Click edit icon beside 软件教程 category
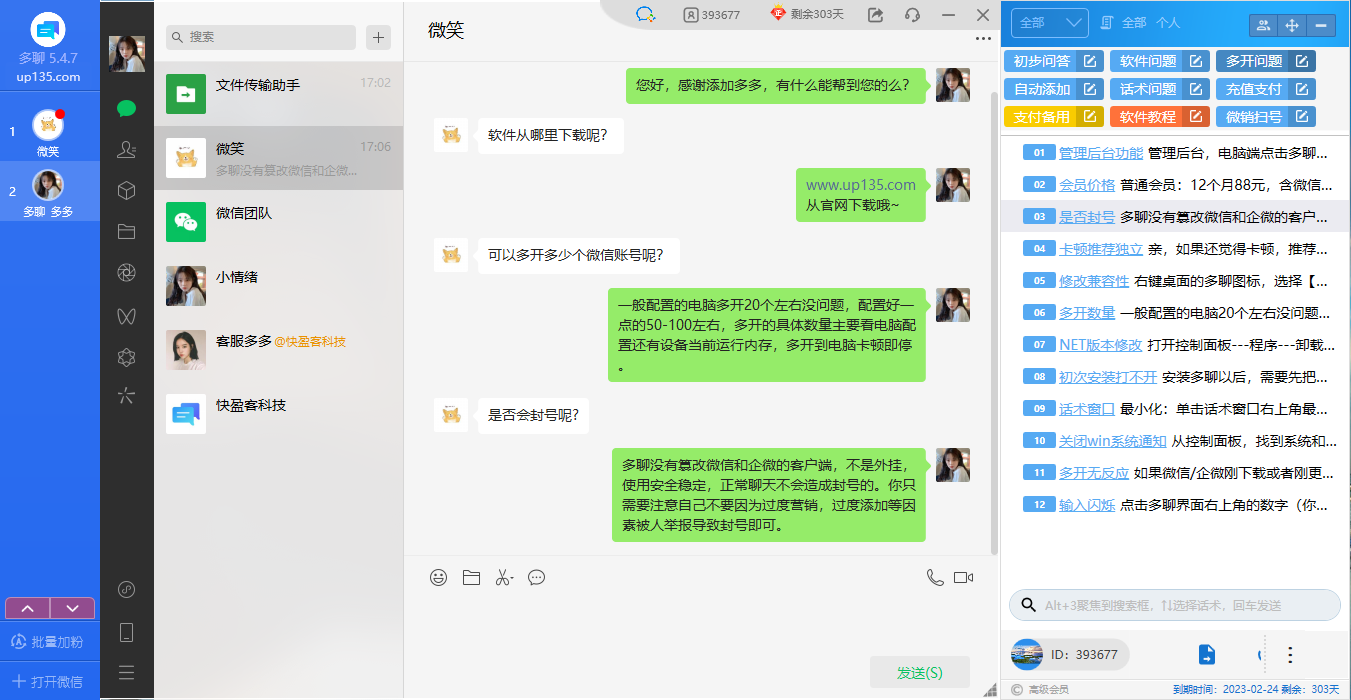The height and width of the screenshot is (700, 1351). pos(1195,117)
